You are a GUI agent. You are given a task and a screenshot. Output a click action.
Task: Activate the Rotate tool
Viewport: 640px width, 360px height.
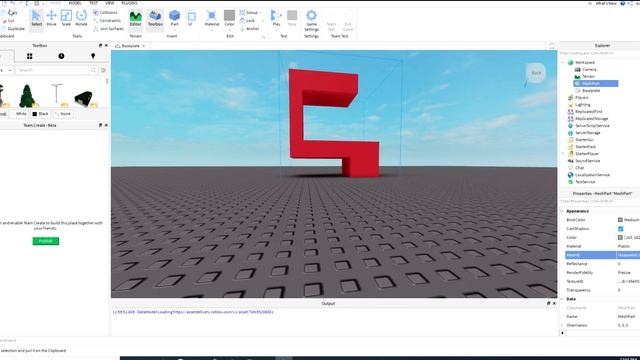click(81, 18)
